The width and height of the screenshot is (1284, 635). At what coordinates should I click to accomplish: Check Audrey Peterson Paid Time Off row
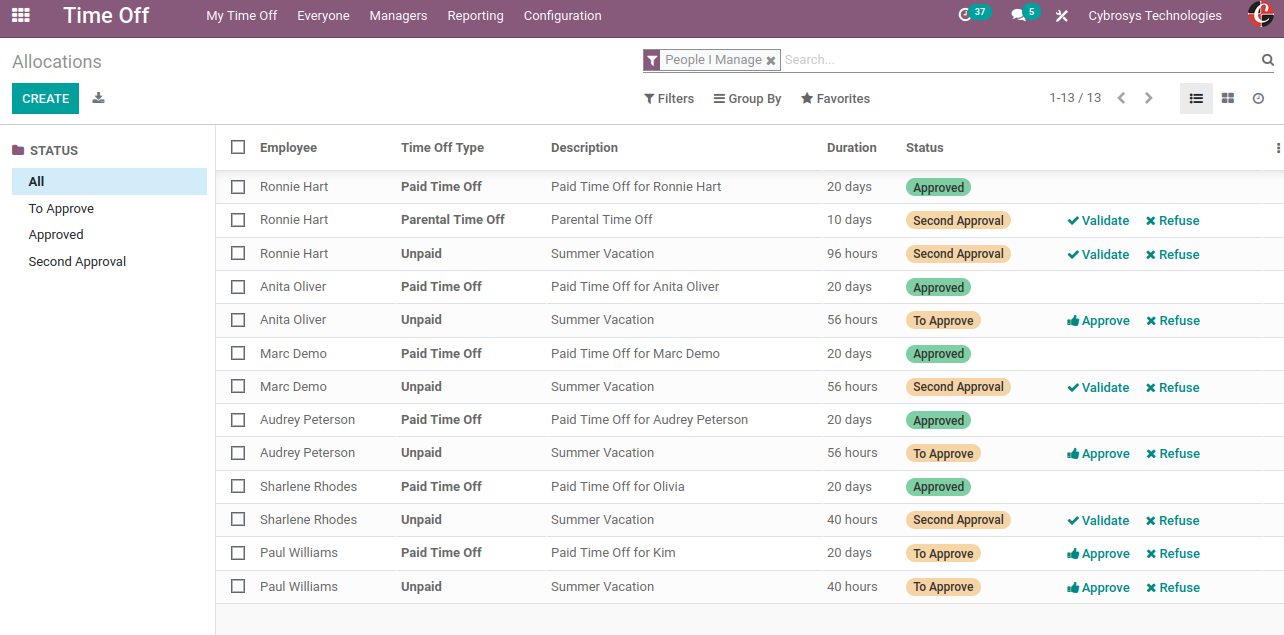point(238,420)
